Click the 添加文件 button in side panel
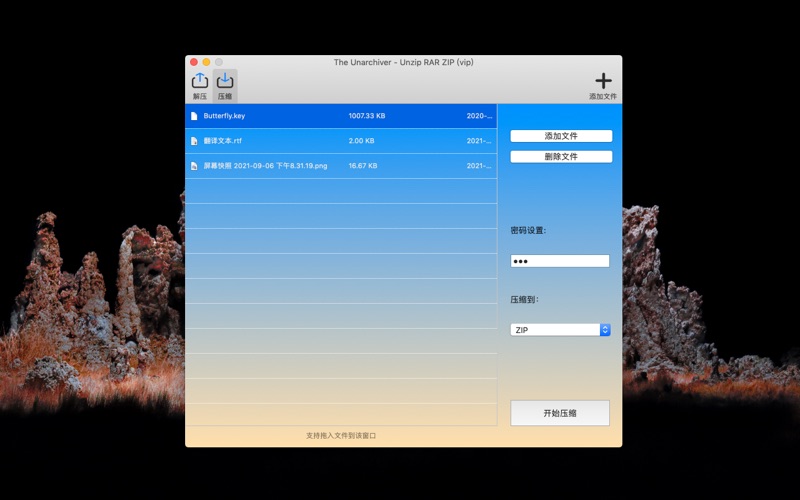The height and width of the screenshot is (500, 800). click(x=561, y=136)
